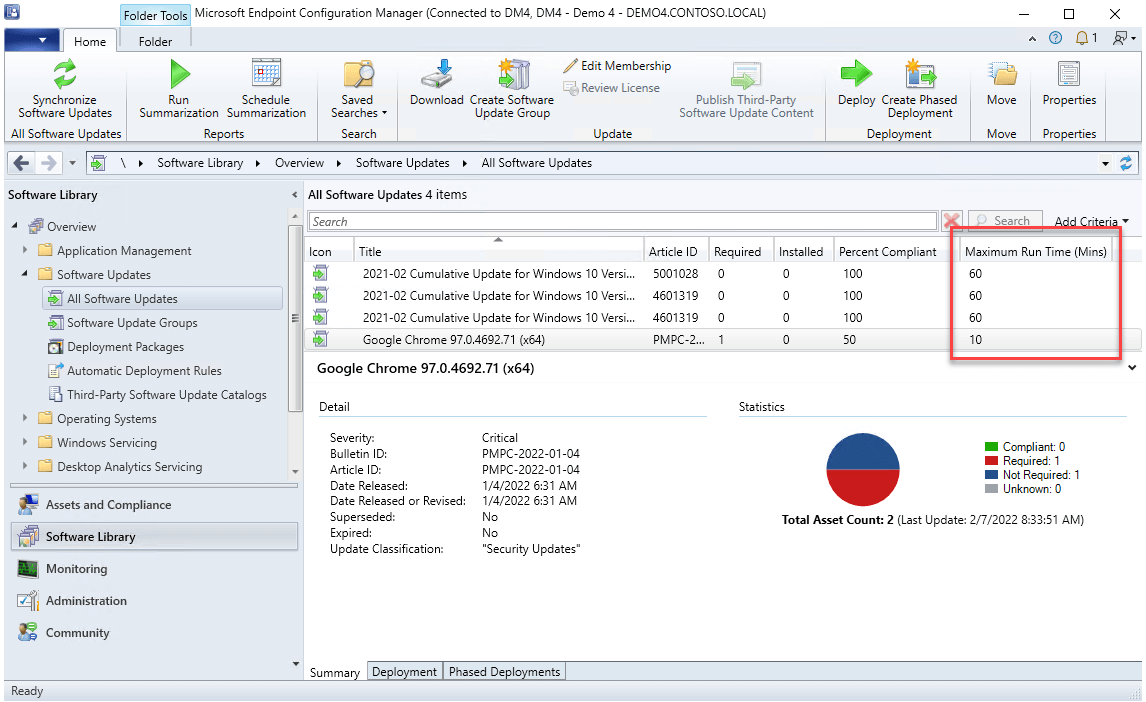The width and height of the screenshot is (1146, 702).
Task: Collapse the ribbon with the arrow
Action: click(1032, 39)
